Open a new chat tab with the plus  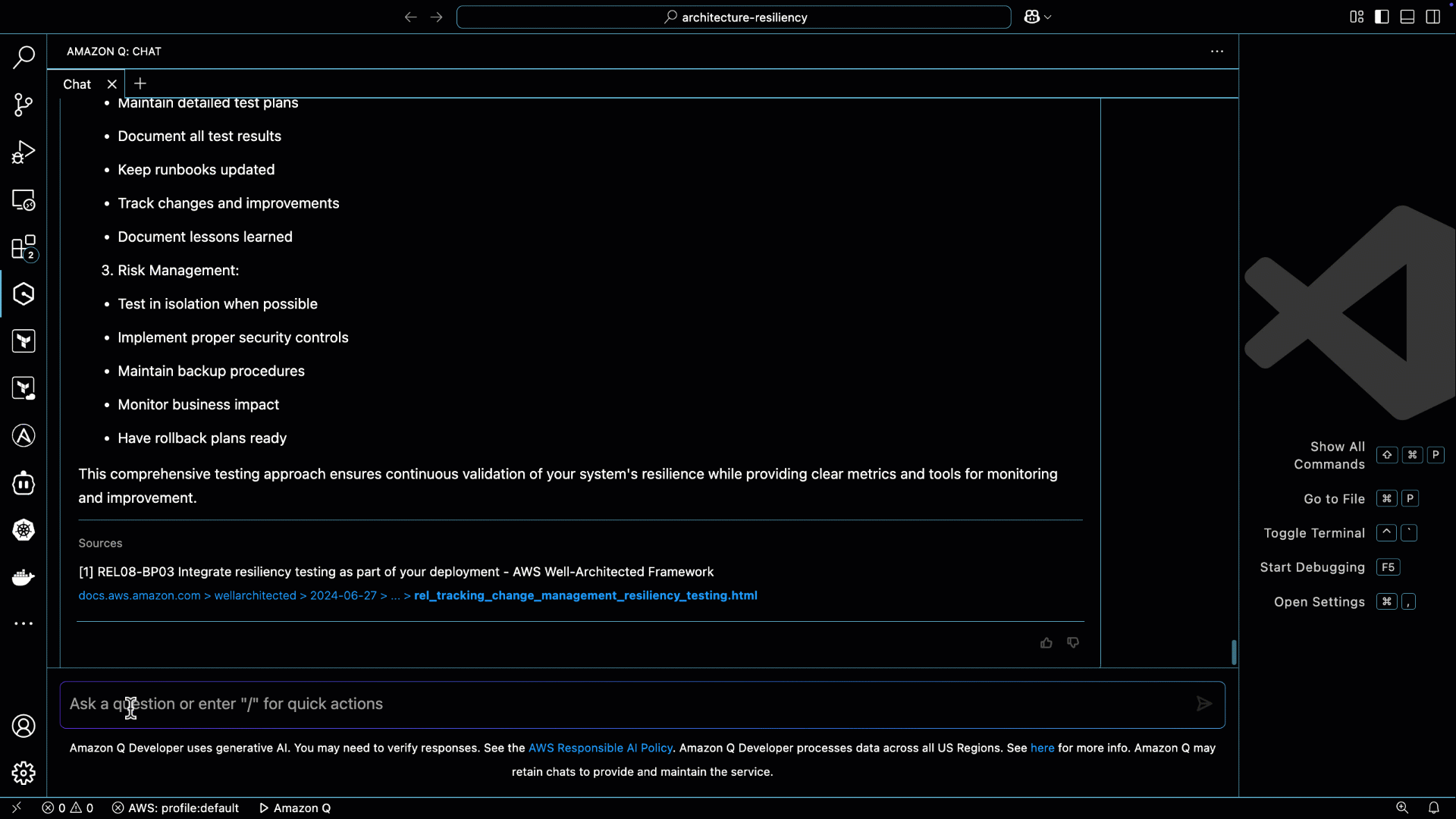click(140, 83)
